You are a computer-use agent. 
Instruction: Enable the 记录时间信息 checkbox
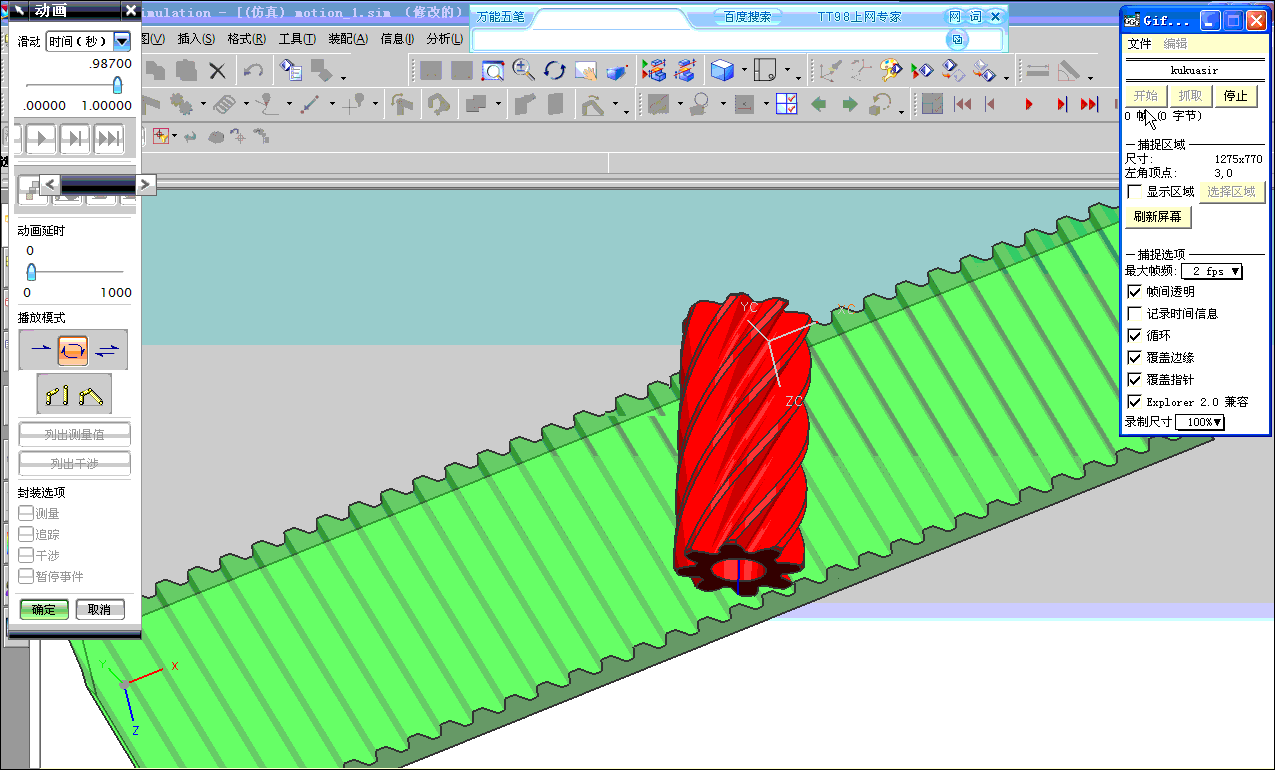pos(1134,313)
